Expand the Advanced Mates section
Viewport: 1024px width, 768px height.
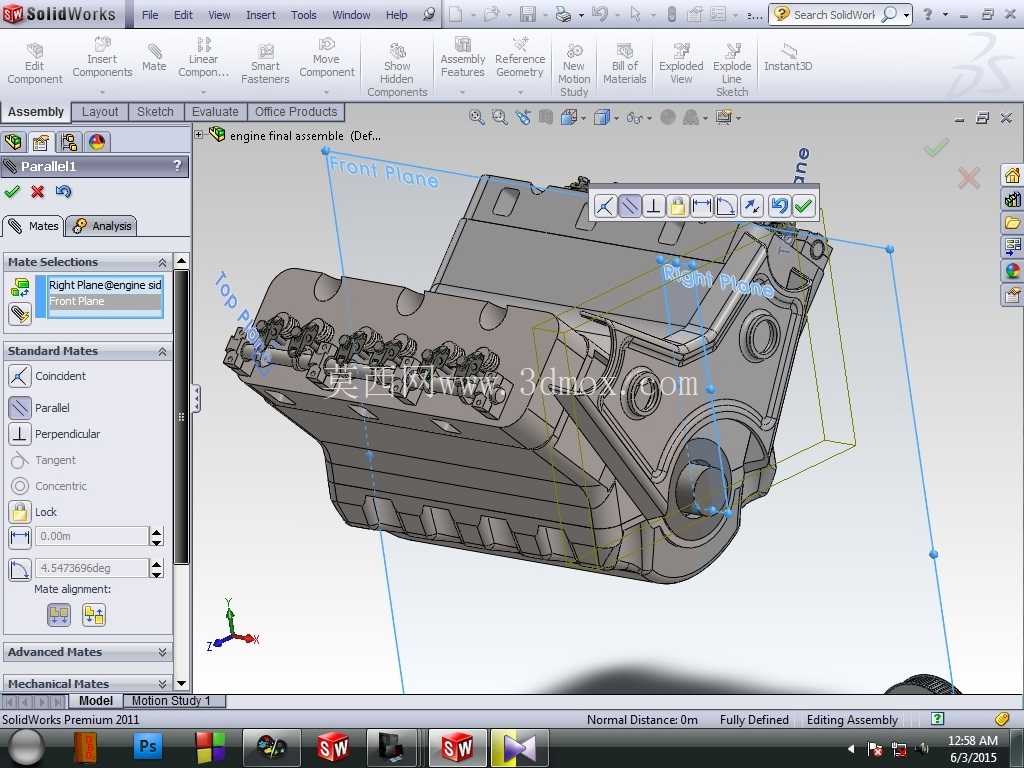tap(162, 652)
